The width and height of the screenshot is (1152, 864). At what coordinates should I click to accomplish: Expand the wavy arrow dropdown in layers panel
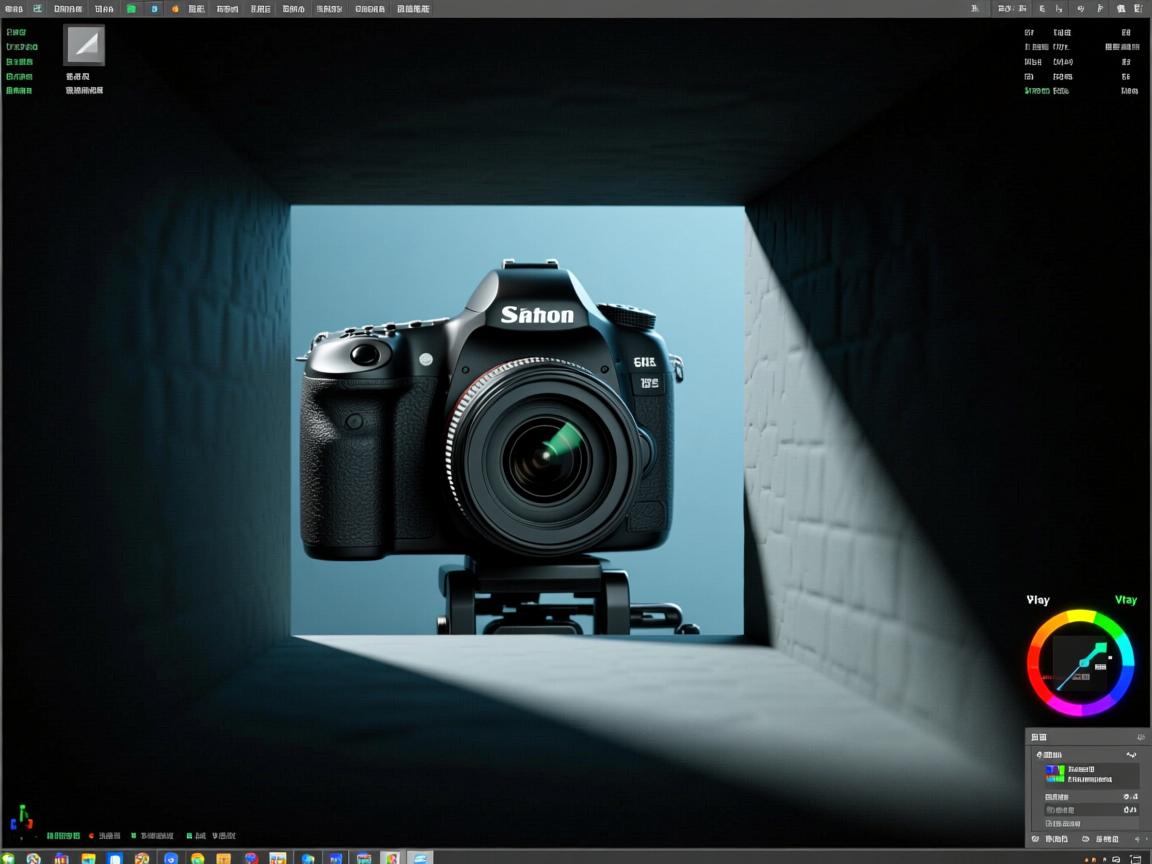pyautogui.click(x=1131, y=755)
